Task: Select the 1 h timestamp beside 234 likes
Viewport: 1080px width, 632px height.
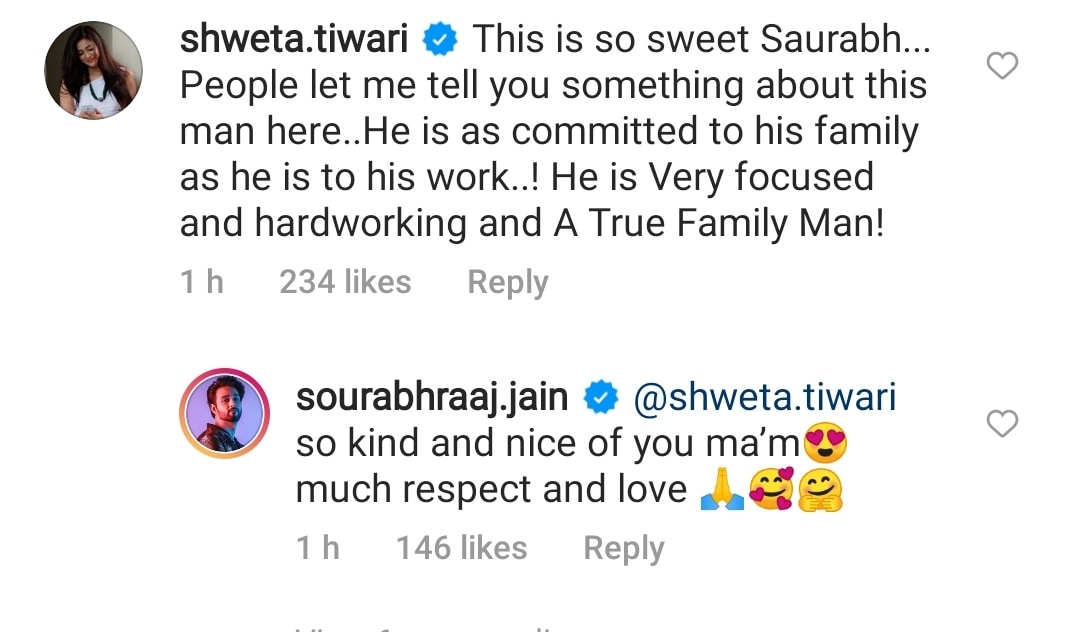Action: click(x=202, y=282)
